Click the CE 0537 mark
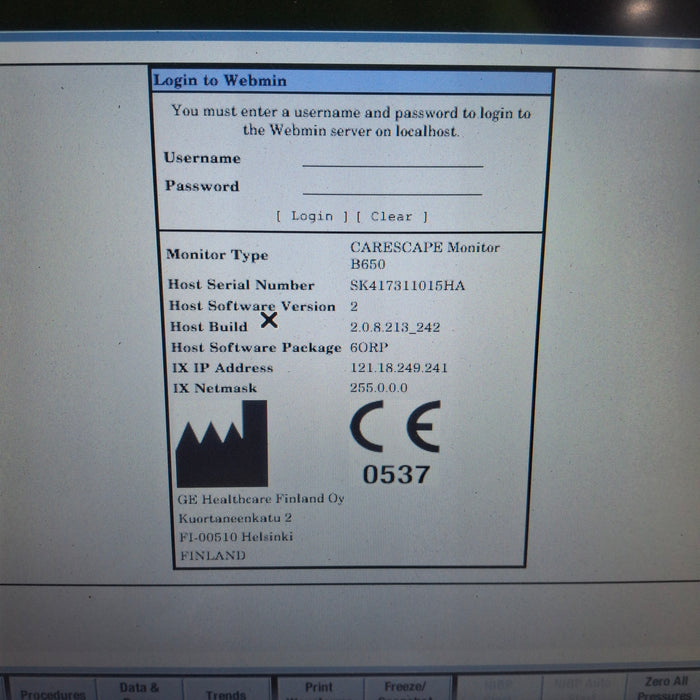700x700 pixels. 396,442
